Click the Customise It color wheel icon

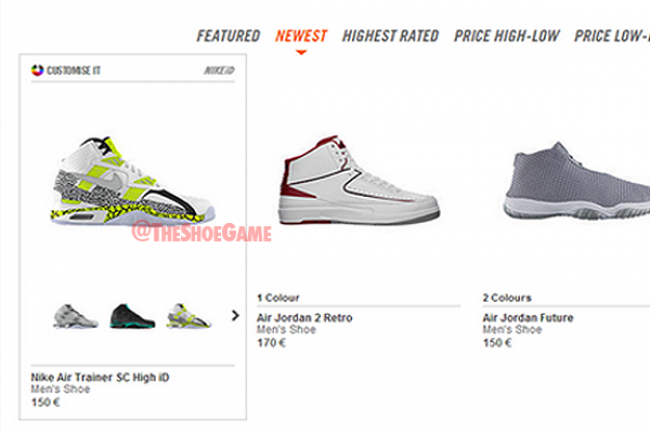click(37, 70)
